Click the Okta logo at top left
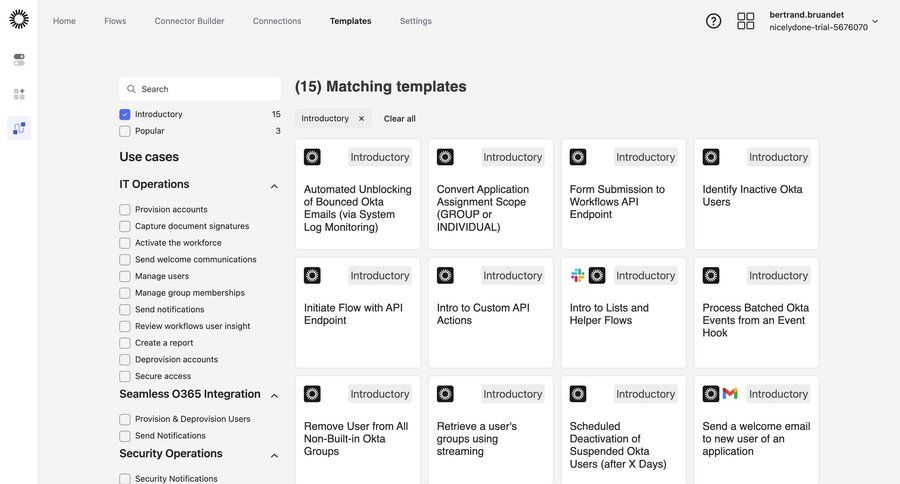 click(19, 19)
